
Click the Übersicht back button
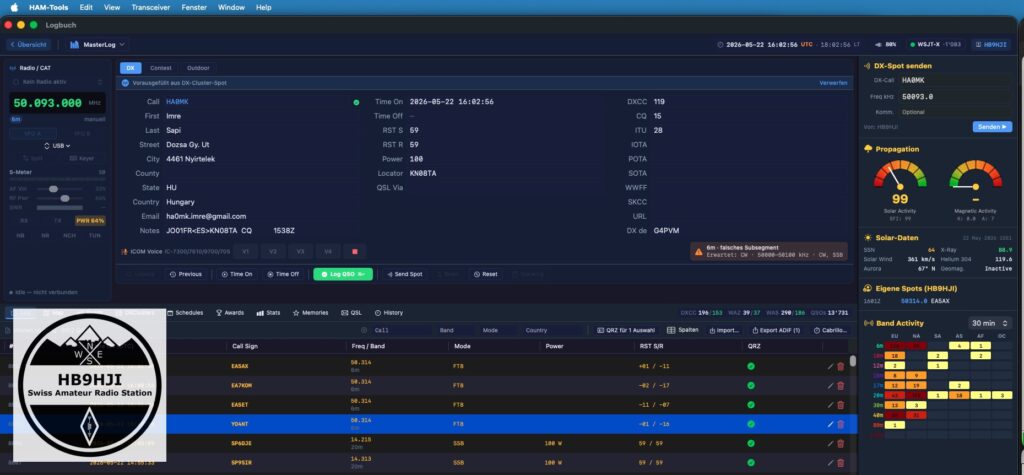click(29, 44)
